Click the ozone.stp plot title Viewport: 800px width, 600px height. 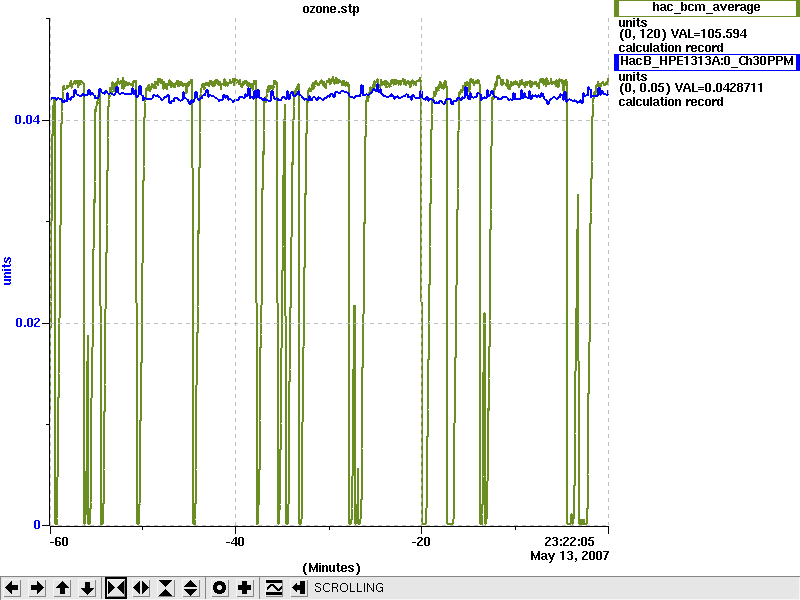[331, 9]
